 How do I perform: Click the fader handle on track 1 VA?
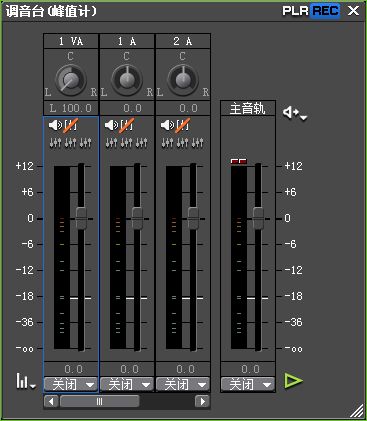point(81,218)
